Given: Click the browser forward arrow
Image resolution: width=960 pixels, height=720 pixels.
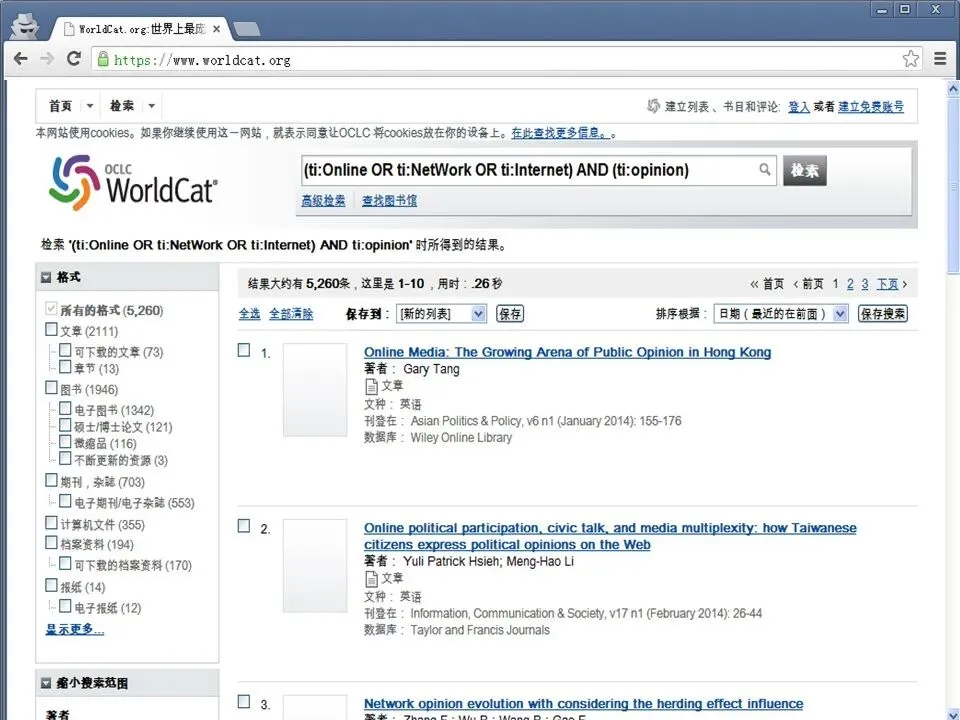Looking at the screenshot, I should pos(47,59).
